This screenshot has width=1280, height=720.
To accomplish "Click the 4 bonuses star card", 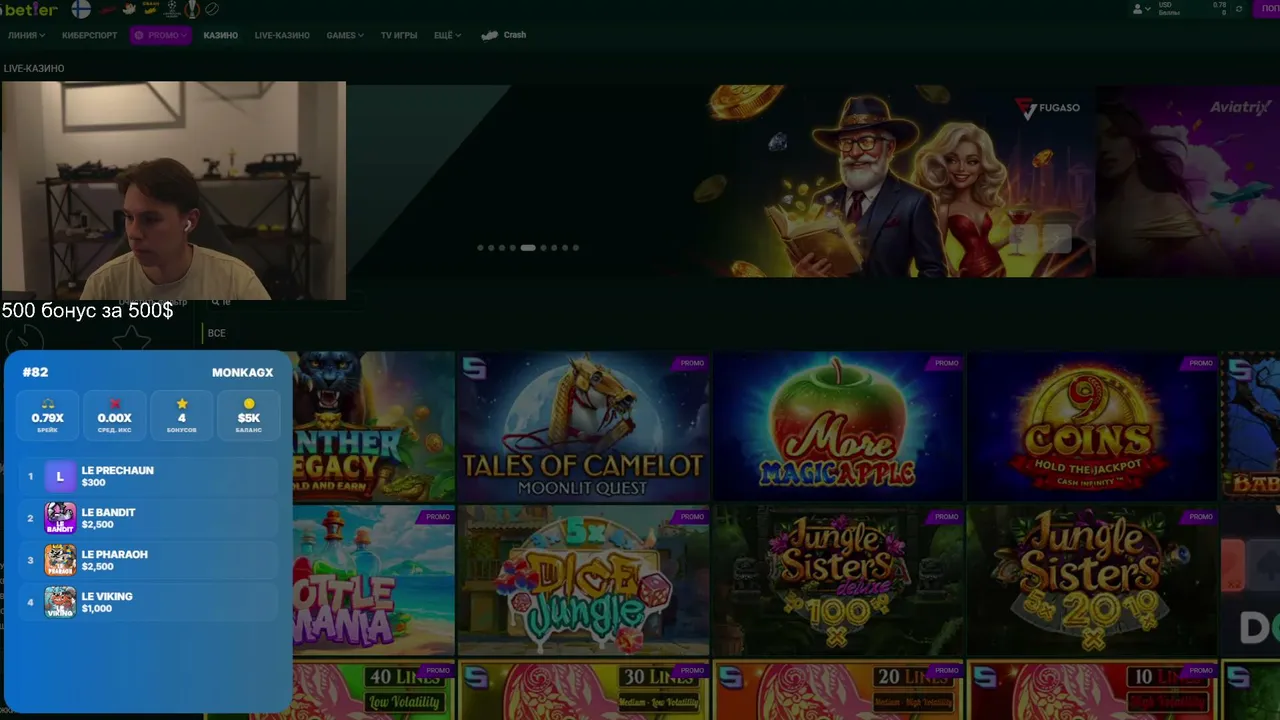I will click(x=182, y=415).
